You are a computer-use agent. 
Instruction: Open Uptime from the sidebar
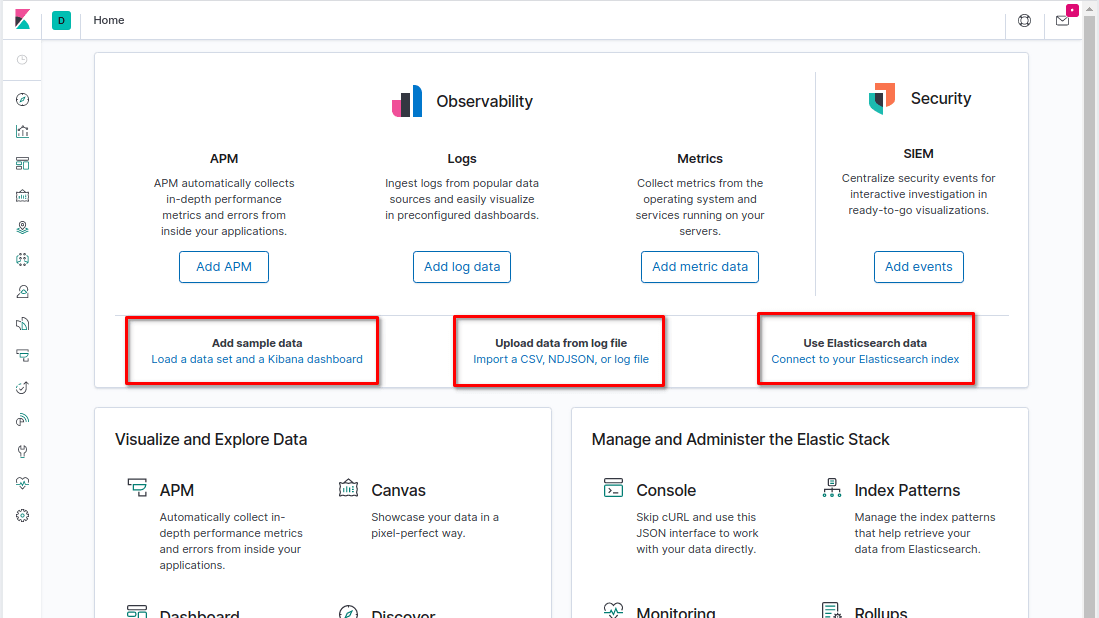(x=22, y=387)
